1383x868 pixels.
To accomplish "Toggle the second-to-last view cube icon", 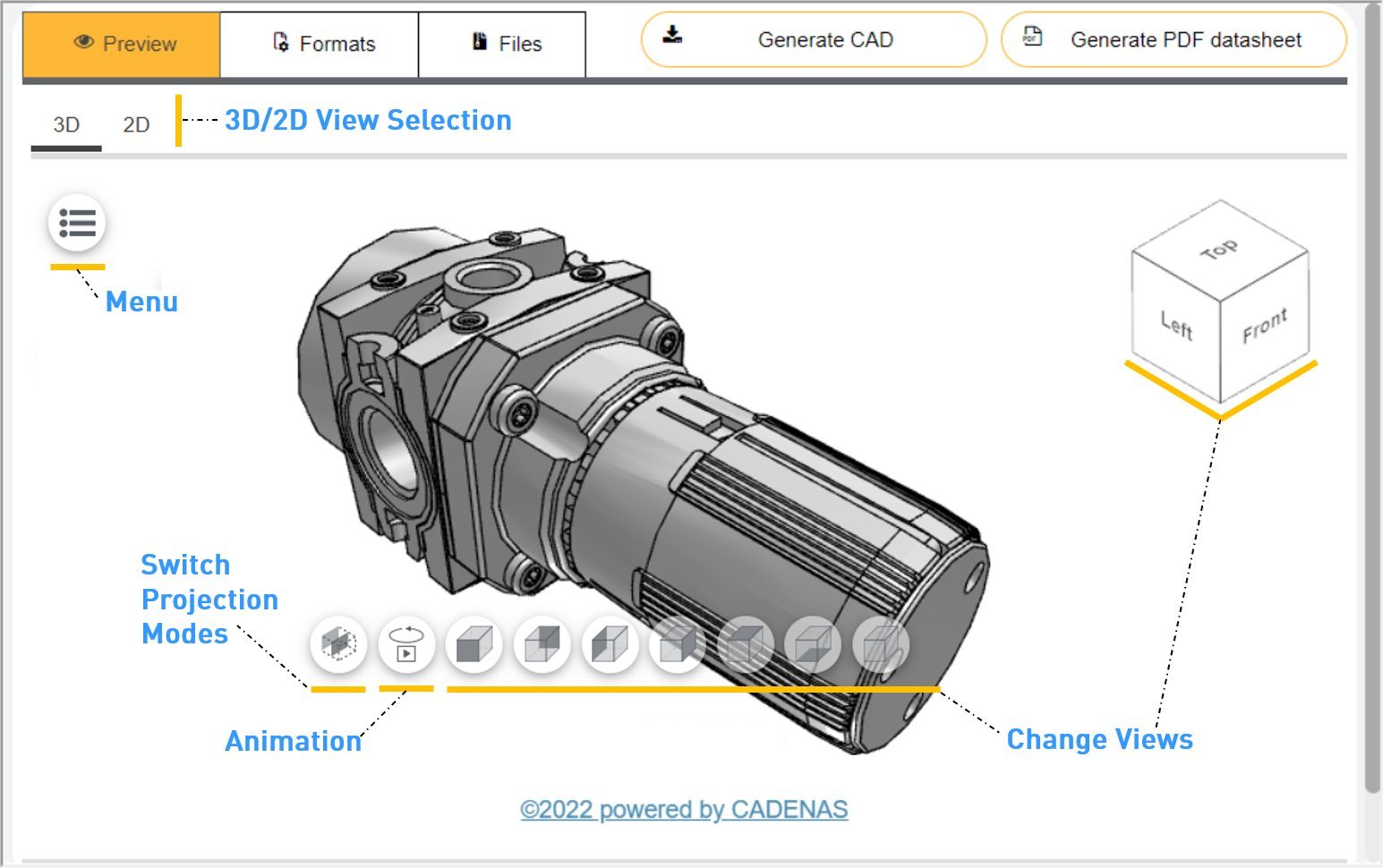I will (x=814, y=643).
